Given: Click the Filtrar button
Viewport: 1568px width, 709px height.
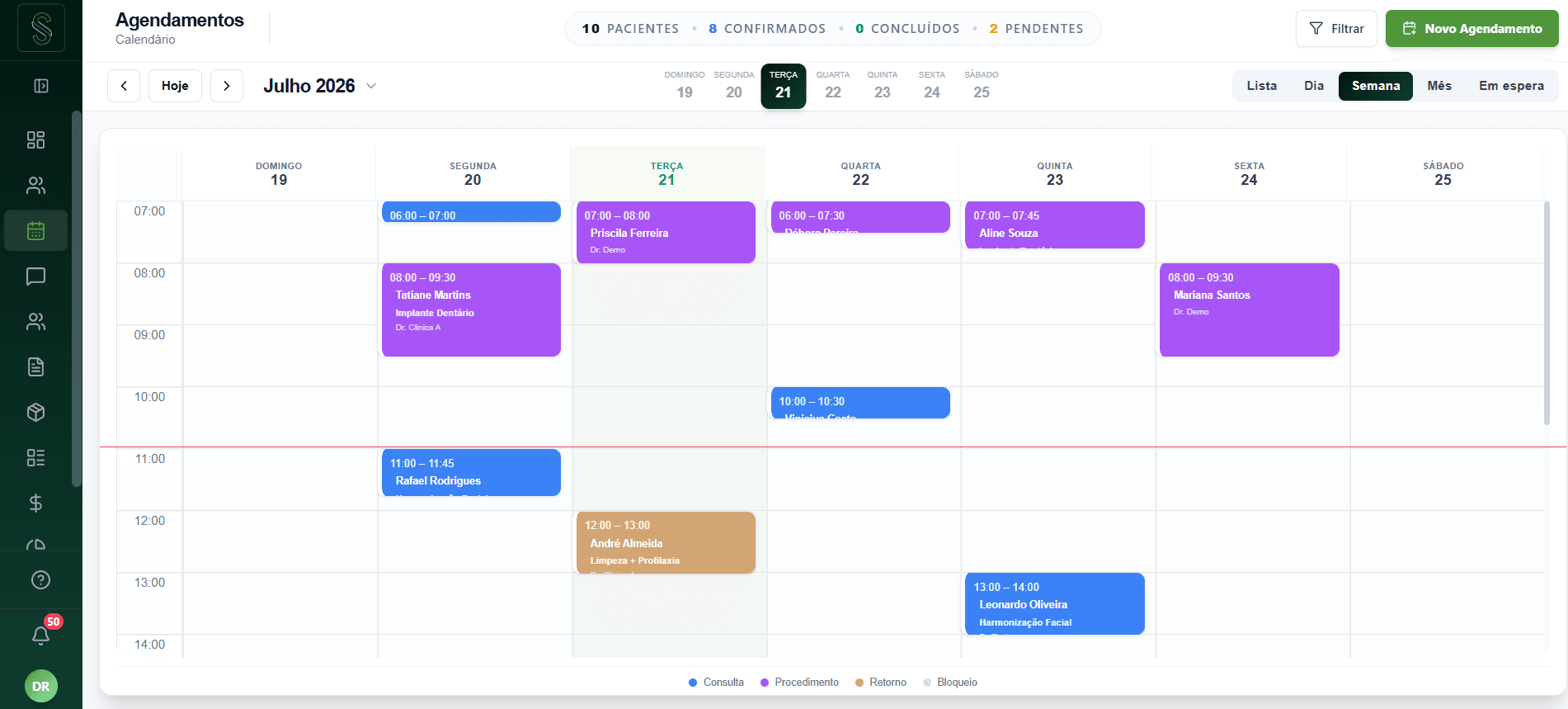Looking at the screenshot, I should pos(1336,29).
